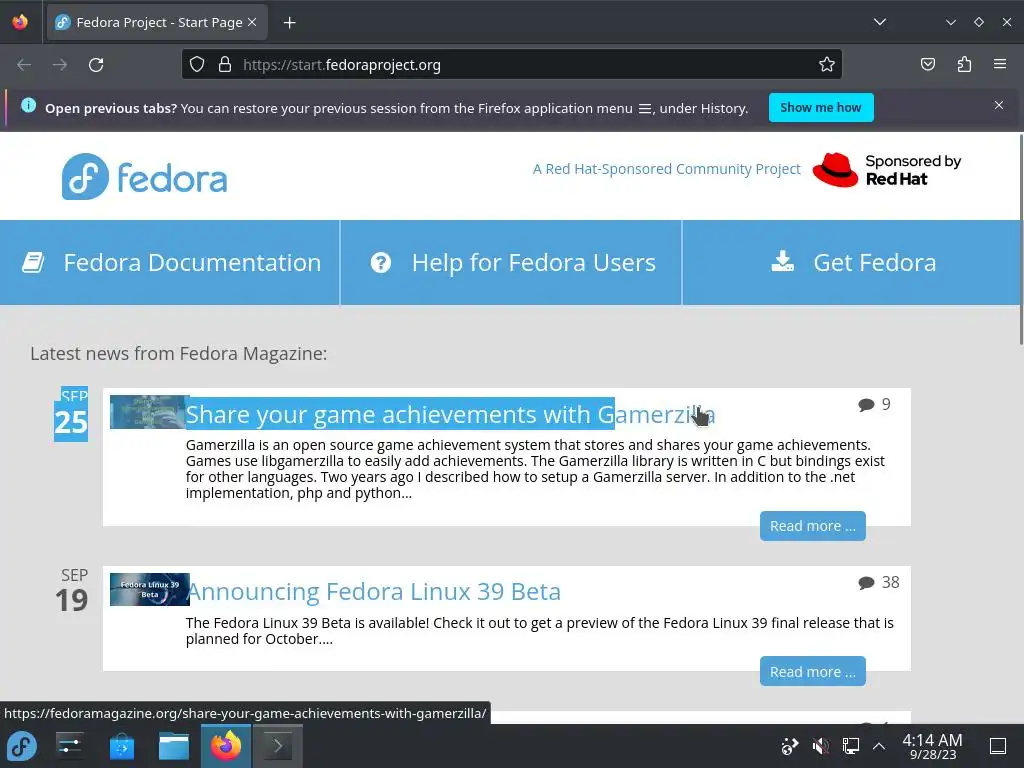Expand hidden system tray icons arrow
This screenshot has width=1024, height=768.
pyautogui.click(x=879, y=746)
